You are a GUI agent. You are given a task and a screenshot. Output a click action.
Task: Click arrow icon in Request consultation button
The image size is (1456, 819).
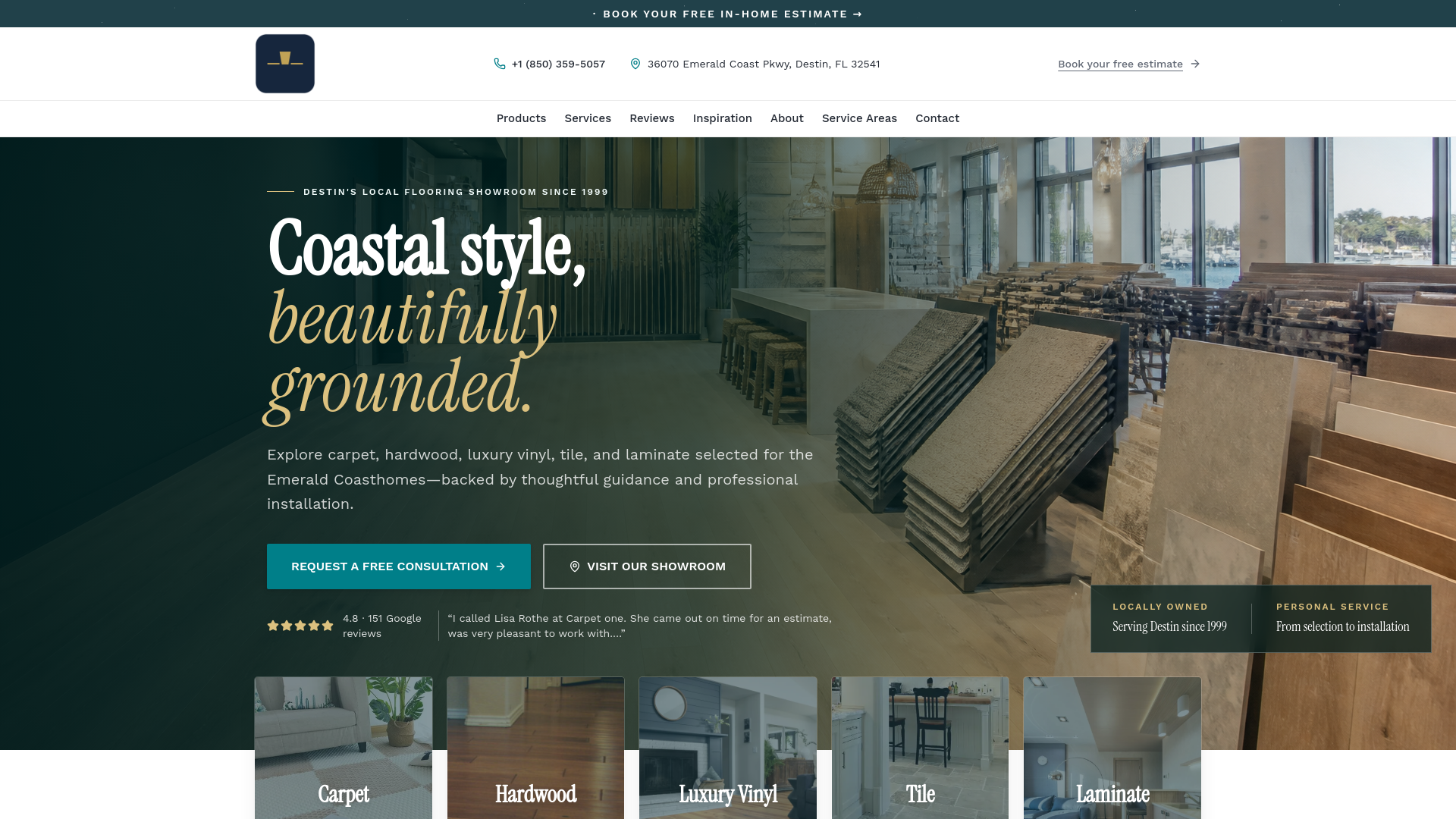[x=500, y=566]
